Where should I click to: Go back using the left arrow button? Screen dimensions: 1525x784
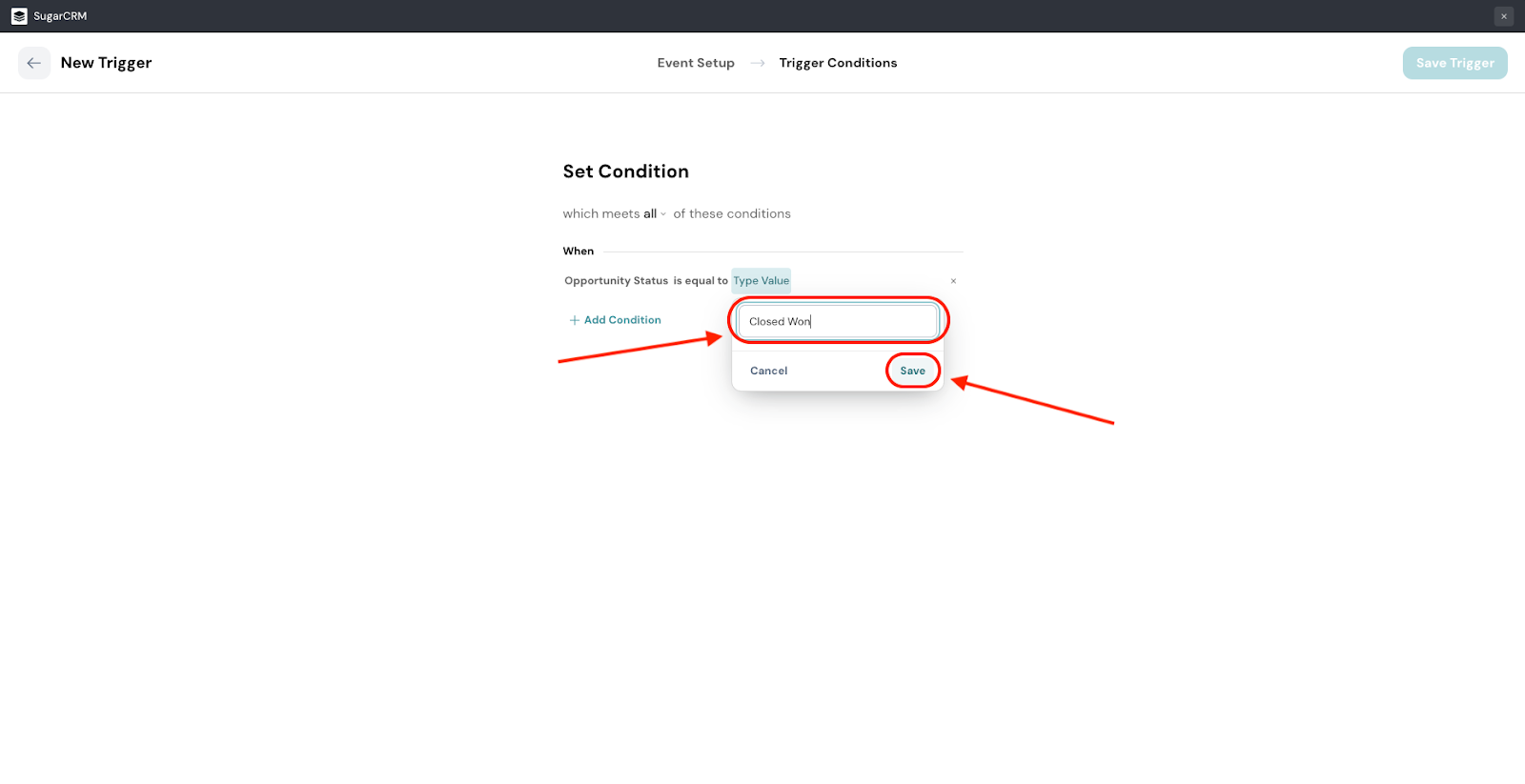click(x=34, y=63)
